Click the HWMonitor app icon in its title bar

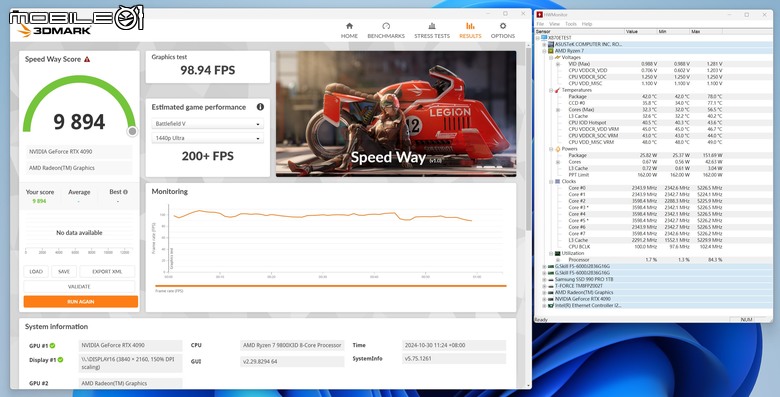click(x=539, y=15)
